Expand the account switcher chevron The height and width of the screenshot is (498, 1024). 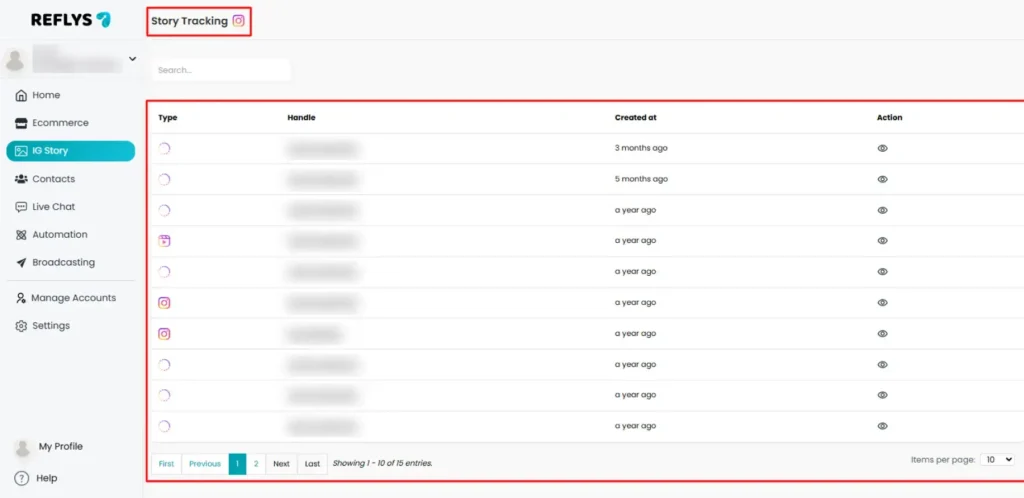[132, 59]
